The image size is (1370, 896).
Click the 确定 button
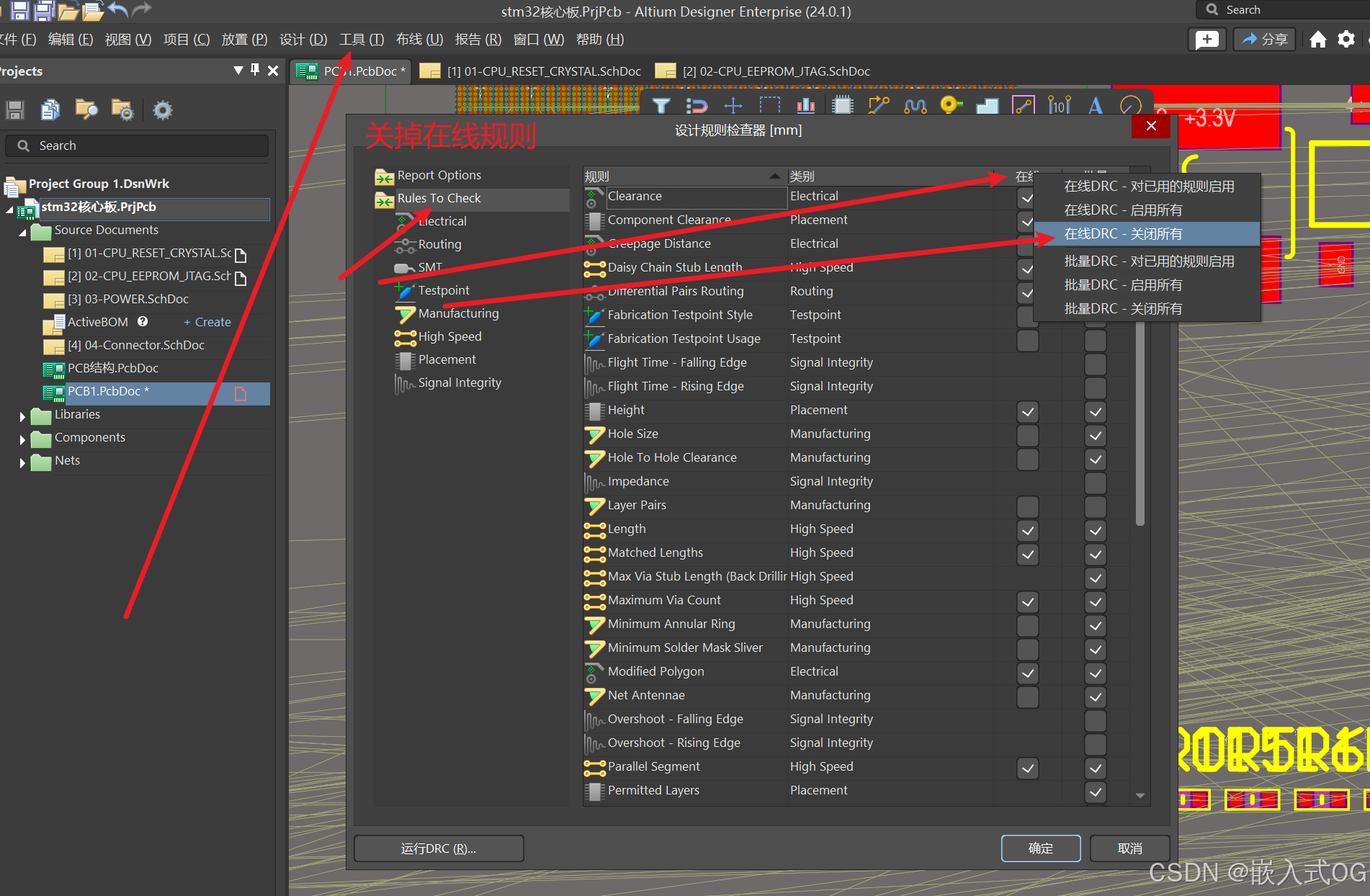click(1041, 848)
